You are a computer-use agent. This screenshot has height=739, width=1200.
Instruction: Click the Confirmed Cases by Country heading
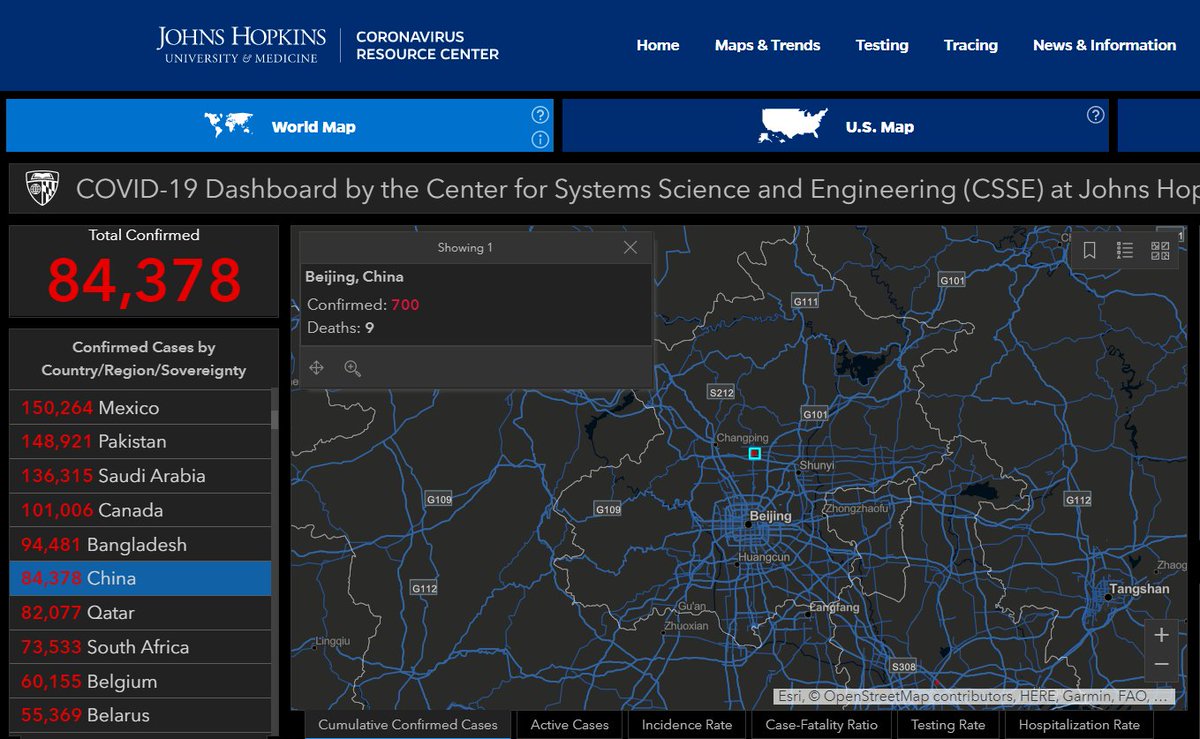coord(144,359)
